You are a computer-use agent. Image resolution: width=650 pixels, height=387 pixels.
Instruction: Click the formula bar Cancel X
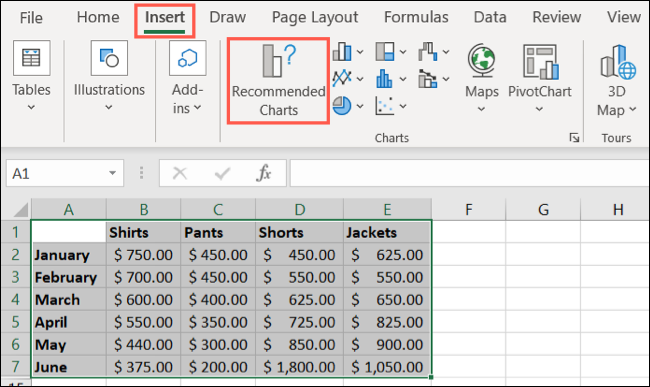point(180,173)
